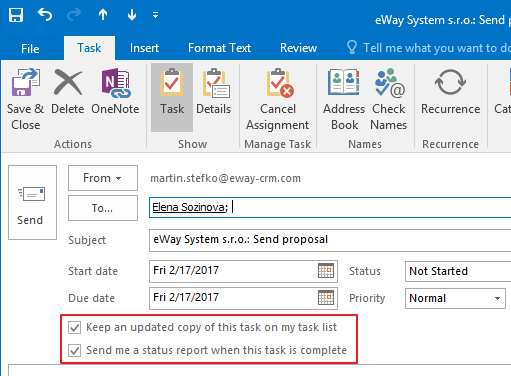This screenshot has height=376, width=511.
Task: Open the Due date calendar picker
Action: pyautogui.click(x=326, y=298)
